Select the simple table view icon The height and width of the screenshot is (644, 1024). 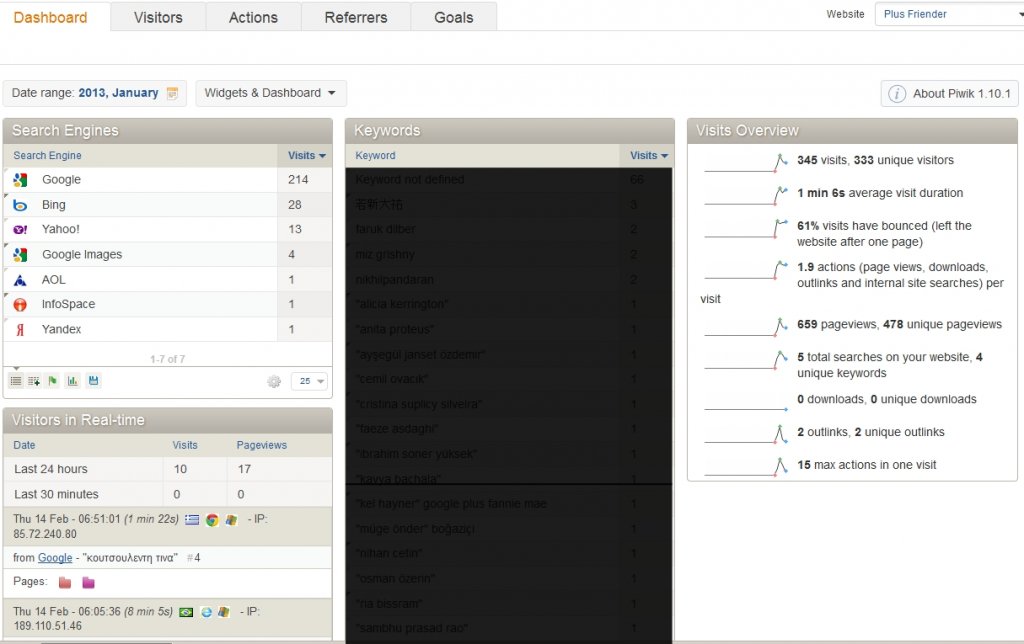coord(16,381)
